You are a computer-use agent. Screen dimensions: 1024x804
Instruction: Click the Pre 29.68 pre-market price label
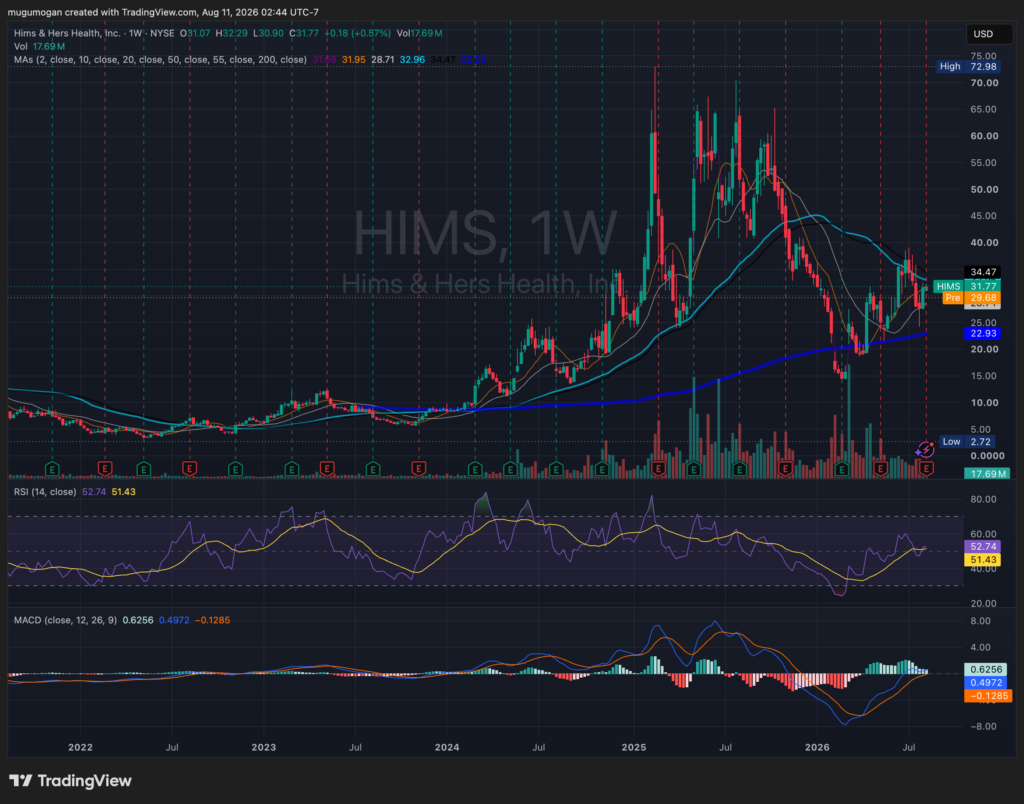click(972, 298)
